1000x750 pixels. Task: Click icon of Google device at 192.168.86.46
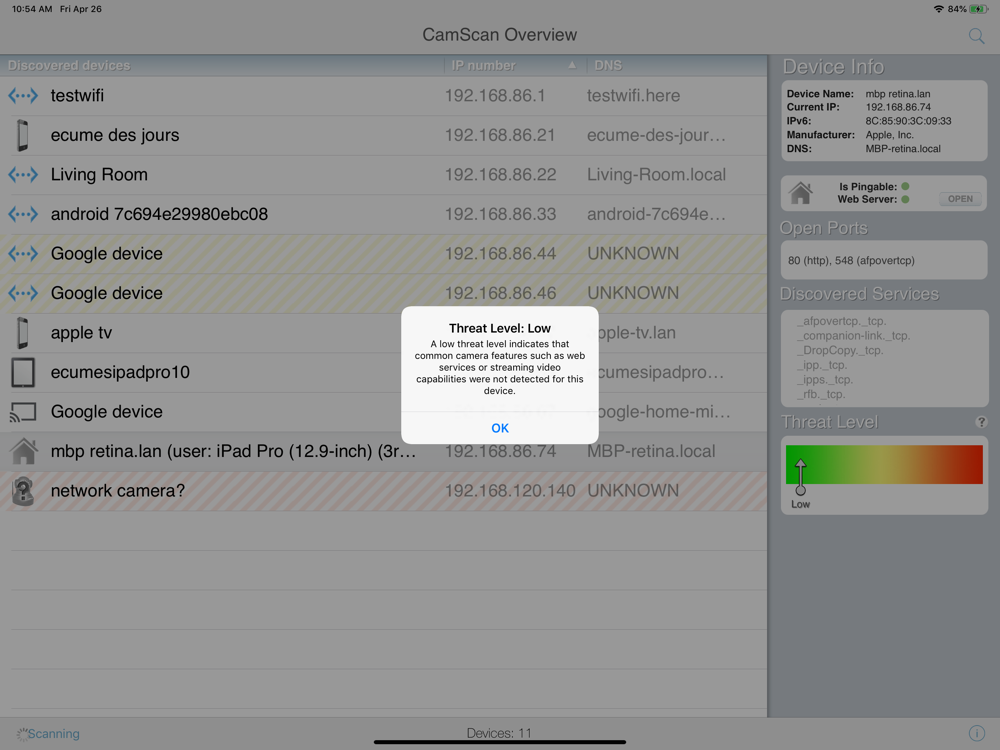23,293
